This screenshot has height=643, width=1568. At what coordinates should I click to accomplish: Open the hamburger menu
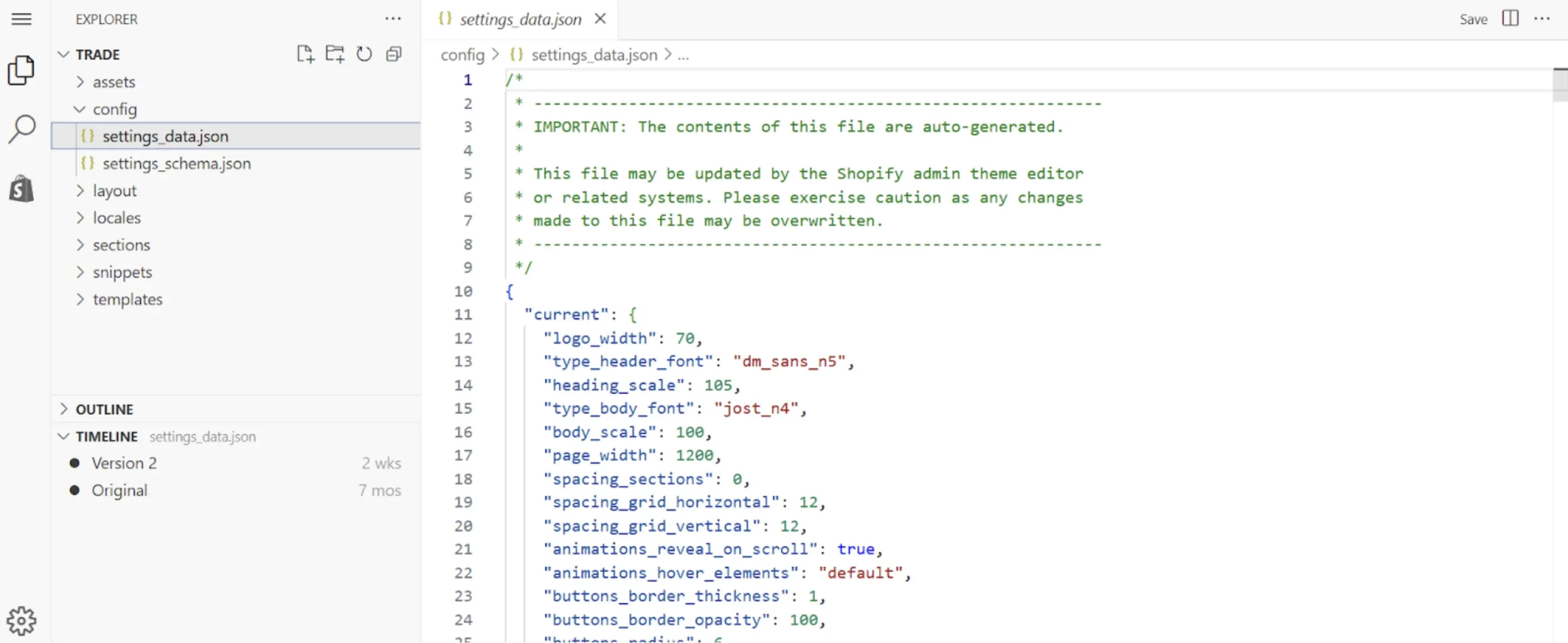[21, 19]
